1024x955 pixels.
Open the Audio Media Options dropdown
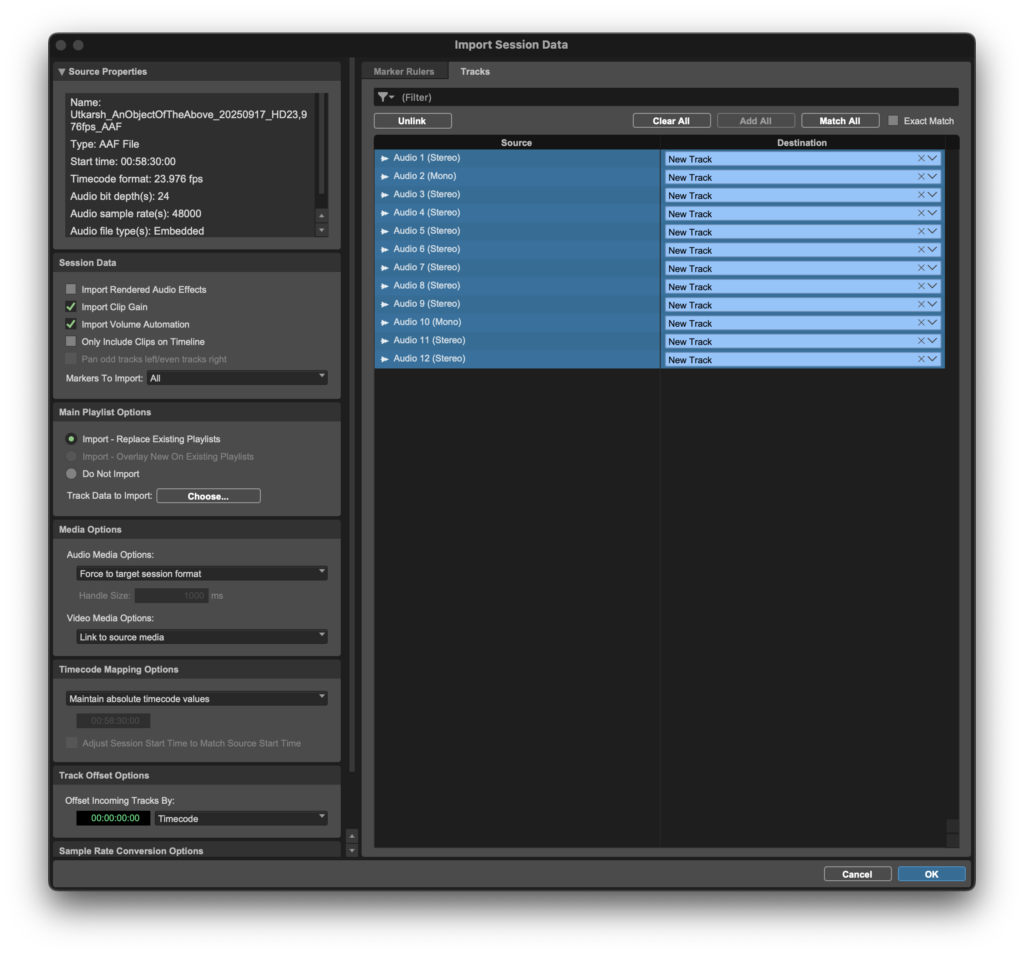tap(202, 573)
